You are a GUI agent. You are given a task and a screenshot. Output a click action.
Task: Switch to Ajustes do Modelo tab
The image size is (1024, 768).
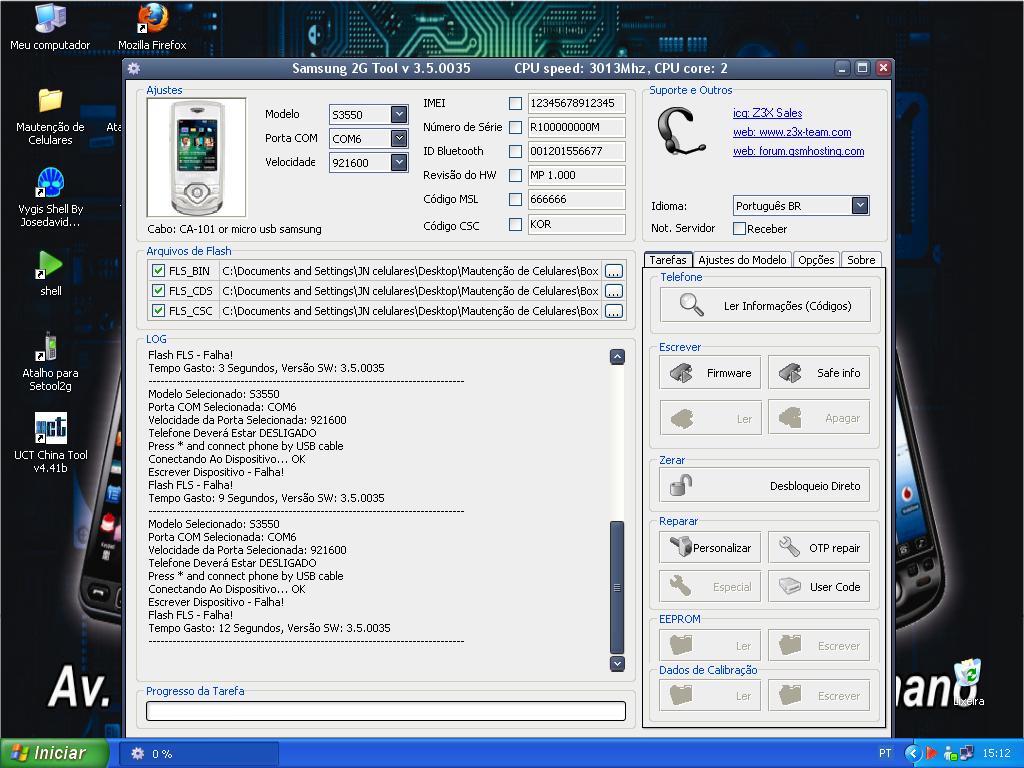click(743, 259)
